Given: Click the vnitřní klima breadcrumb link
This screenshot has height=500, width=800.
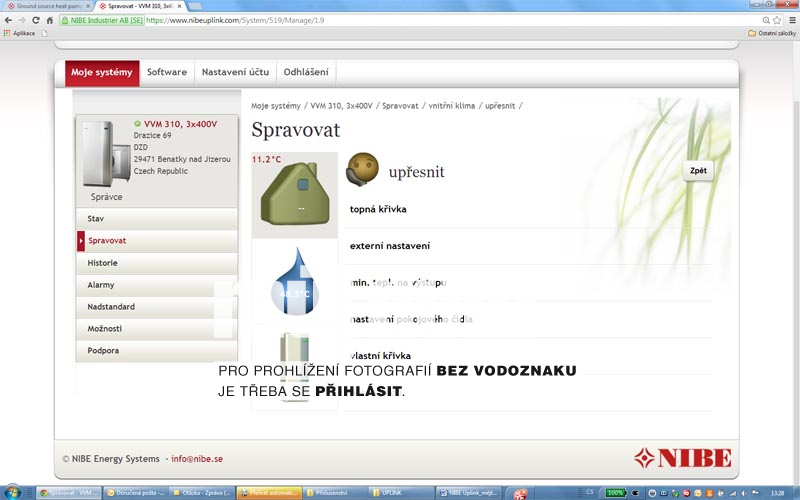Looking at the screenshot, I should [x=451, y=105].
